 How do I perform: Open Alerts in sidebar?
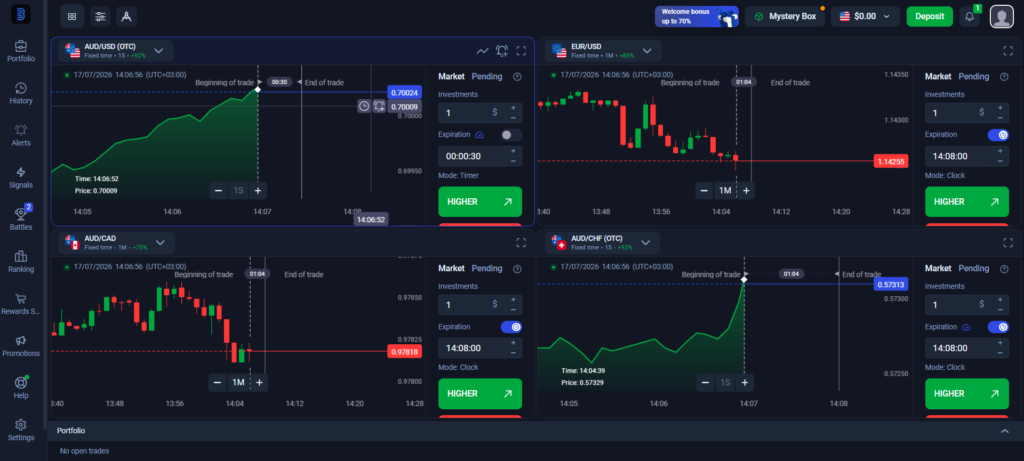[21, 135]
